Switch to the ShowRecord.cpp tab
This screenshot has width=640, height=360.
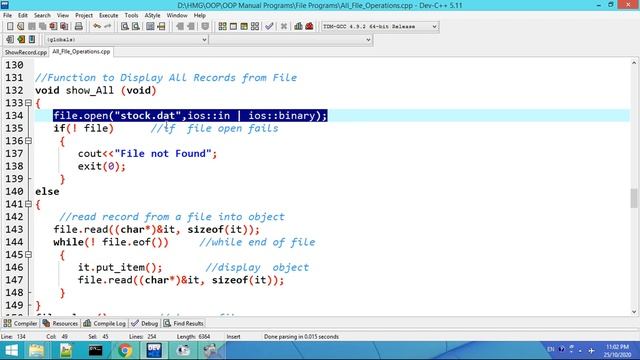click(x=26, y=53)
